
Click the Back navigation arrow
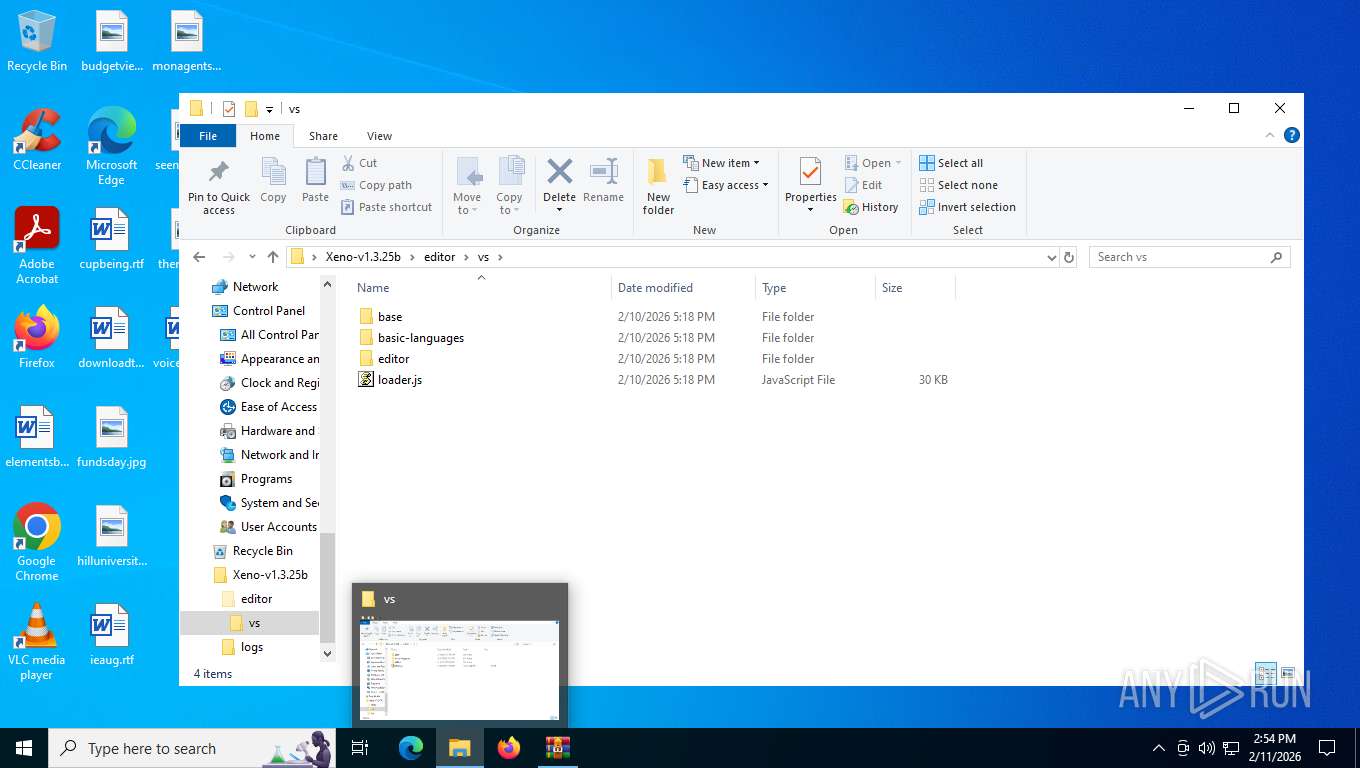tap(199, 257)
